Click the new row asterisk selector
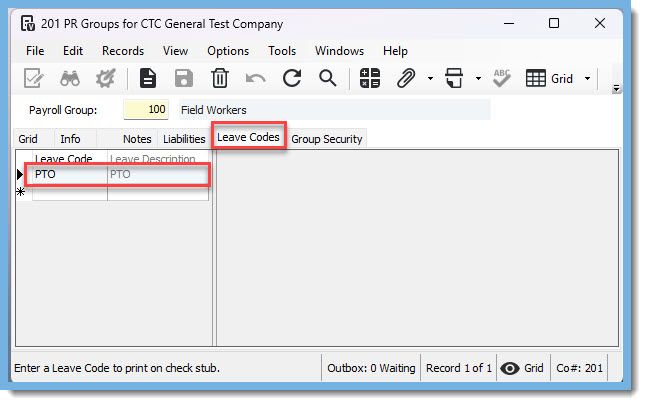The height and width of the screenshot is (405, 646). tap(21, 192)
